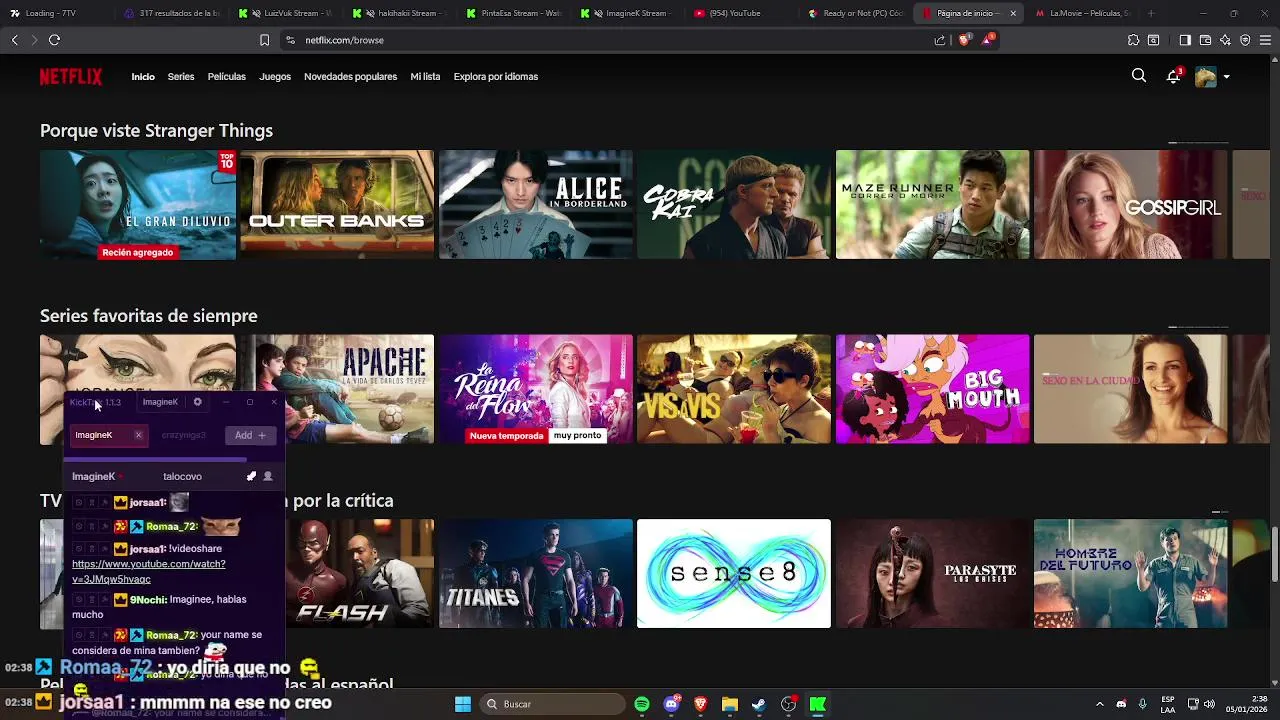This screenshot has width=1280, height=720.
Task: Open File Explorer from taskbar
Action: coord(730,704)
